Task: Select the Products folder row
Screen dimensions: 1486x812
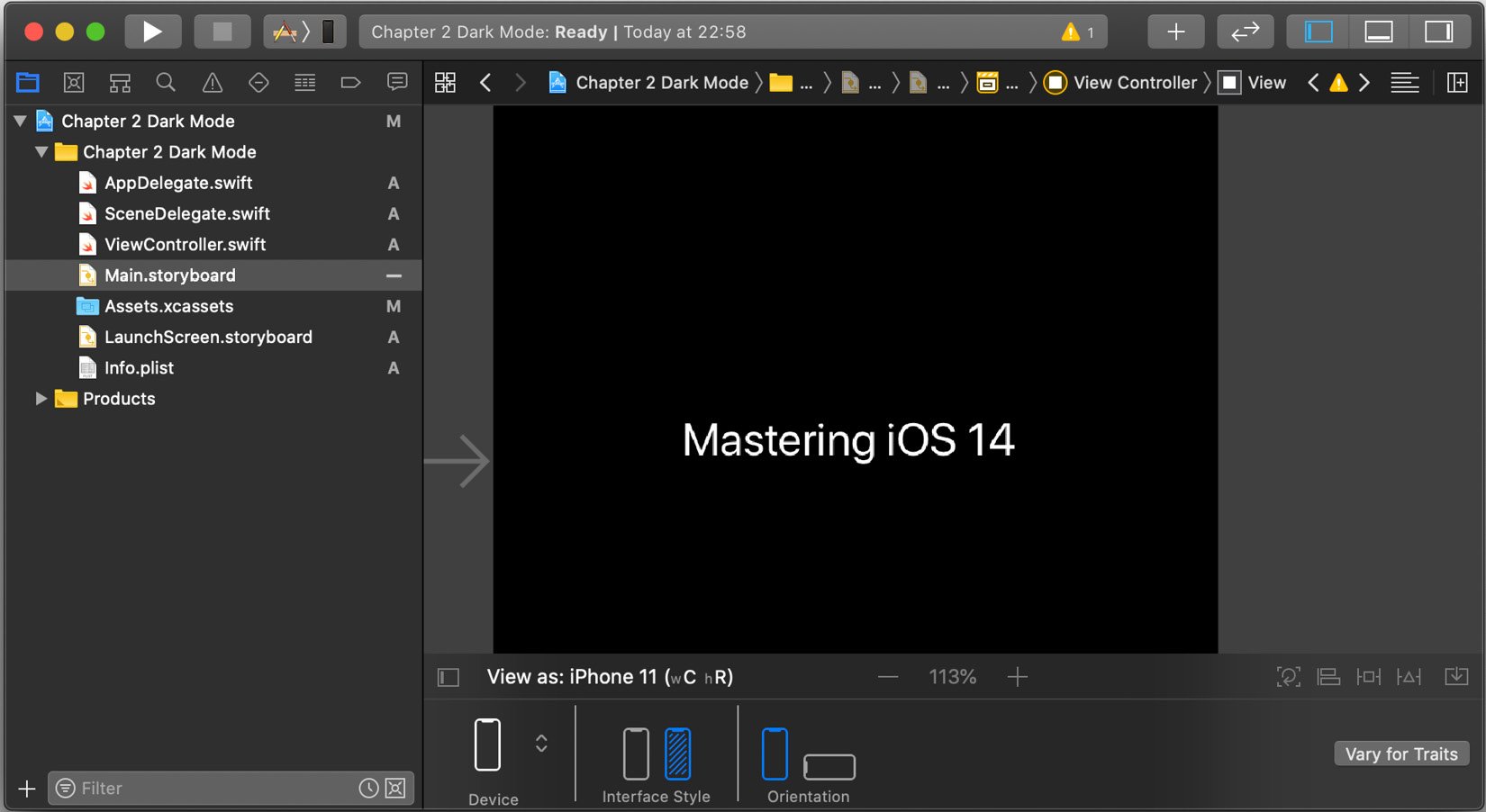Action: [213, 399]
